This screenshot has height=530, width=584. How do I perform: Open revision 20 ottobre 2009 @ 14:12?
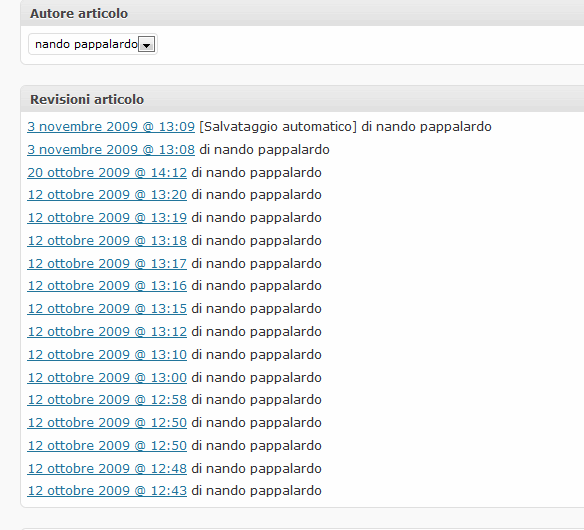click(x=107, y=173)
